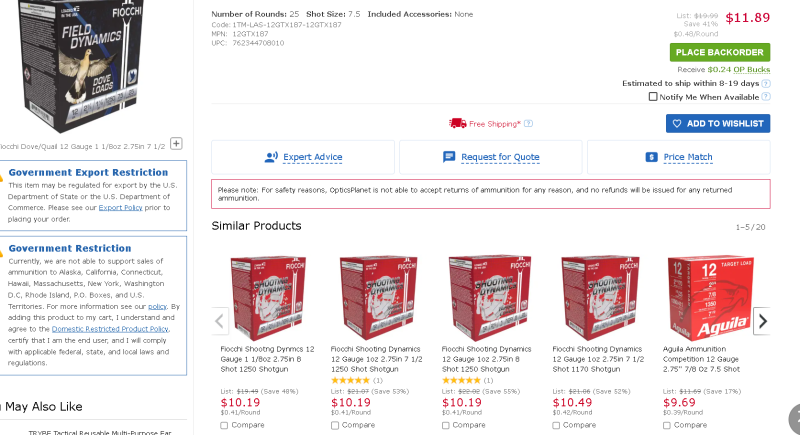
Task: Click the Add to Wishlist button
Action: pyautogui.click(x=717, y=123)
